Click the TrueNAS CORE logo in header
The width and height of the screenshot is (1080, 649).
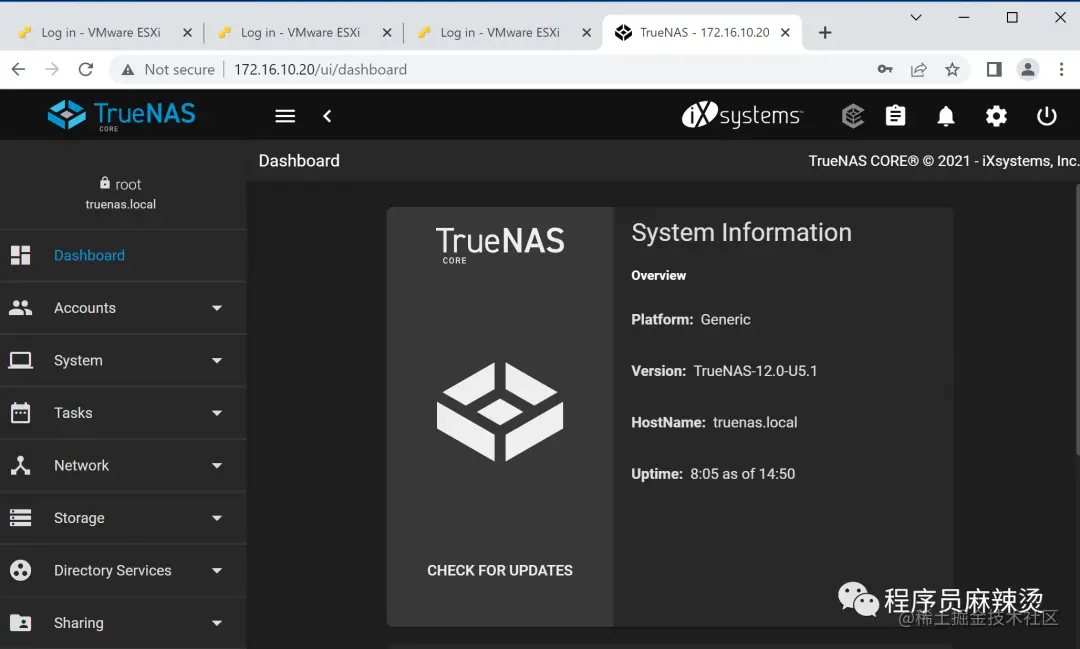121,115
